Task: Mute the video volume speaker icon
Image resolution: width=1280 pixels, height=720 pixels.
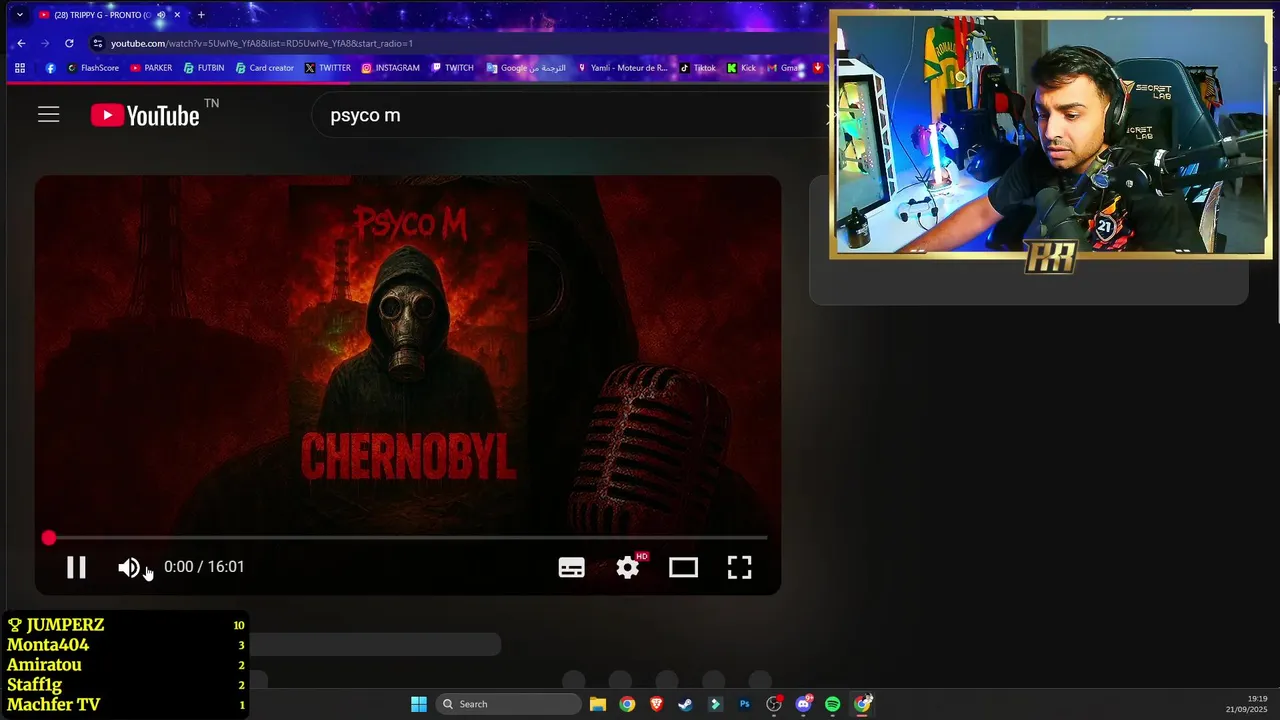Action: [x=128, y=568]
